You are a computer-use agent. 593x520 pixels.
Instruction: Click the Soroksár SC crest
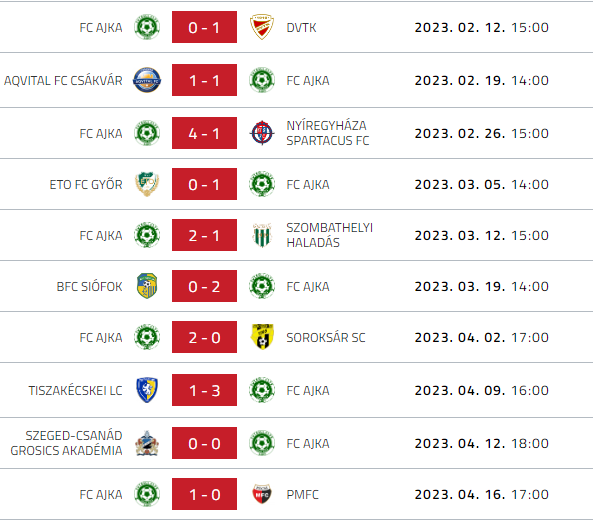pos(262,337)
